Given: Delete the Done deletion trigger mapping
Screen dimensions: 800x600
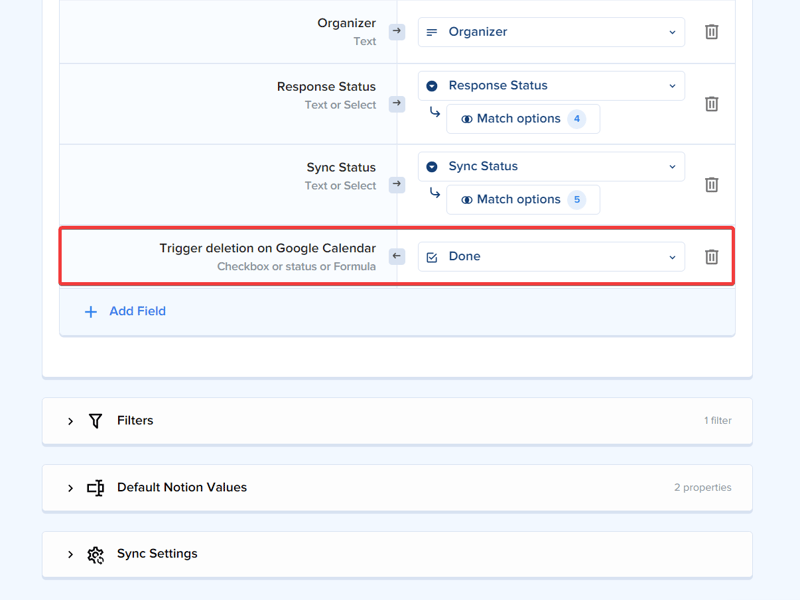Looking at the screenshot, I should click(711, 256).
